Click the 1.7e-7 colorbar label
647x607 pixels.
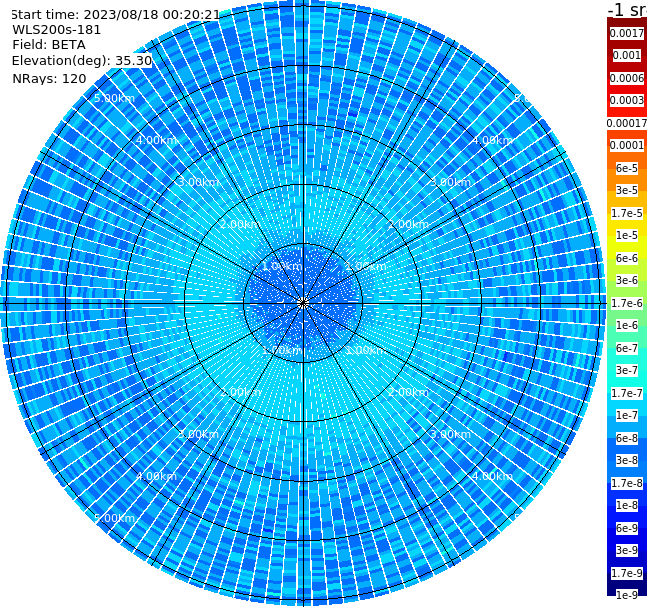pyautogui.click(x=627, y=393)
